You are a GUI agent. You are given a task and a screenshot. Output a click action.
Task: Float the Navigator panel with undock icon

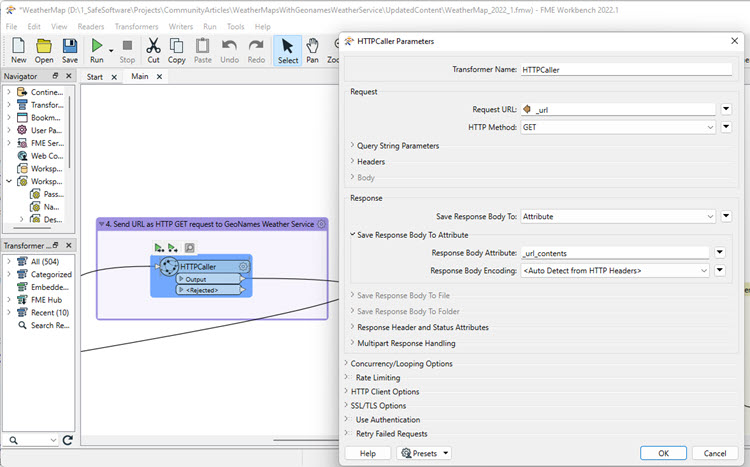(x=55, y=76)
